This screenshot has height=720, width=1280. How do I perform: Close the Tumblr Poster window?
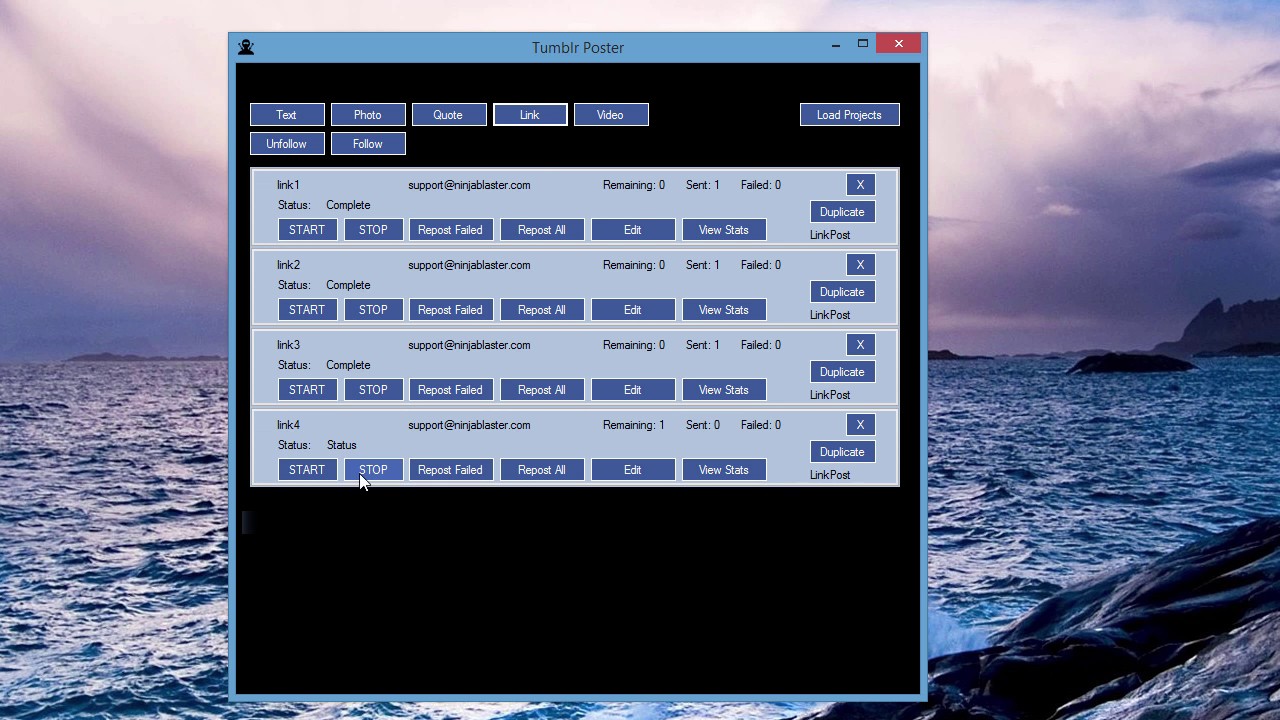tap(899, 44)
